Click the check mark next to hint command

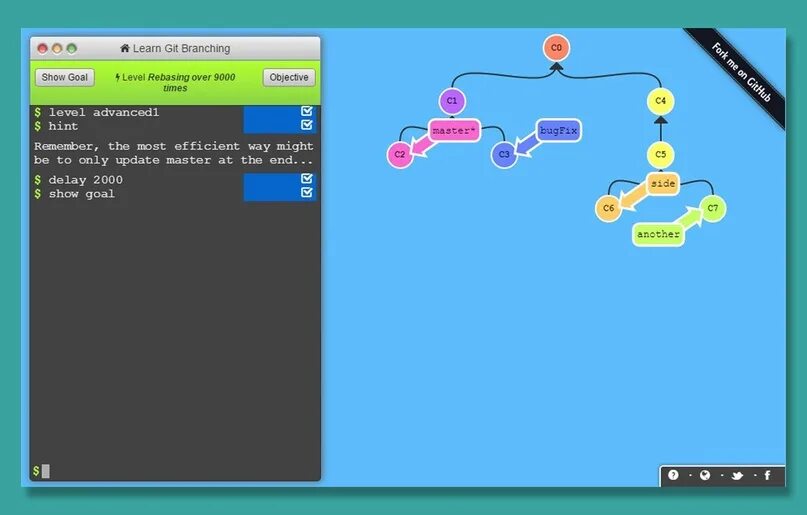307,125
